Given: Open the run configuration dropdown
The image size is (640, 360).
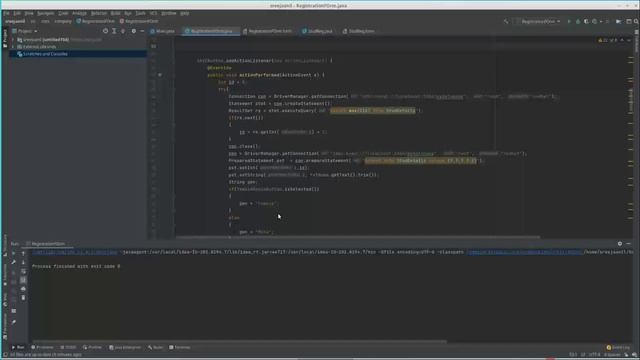Looking at the screenshot, I should (x=538, y=21).
